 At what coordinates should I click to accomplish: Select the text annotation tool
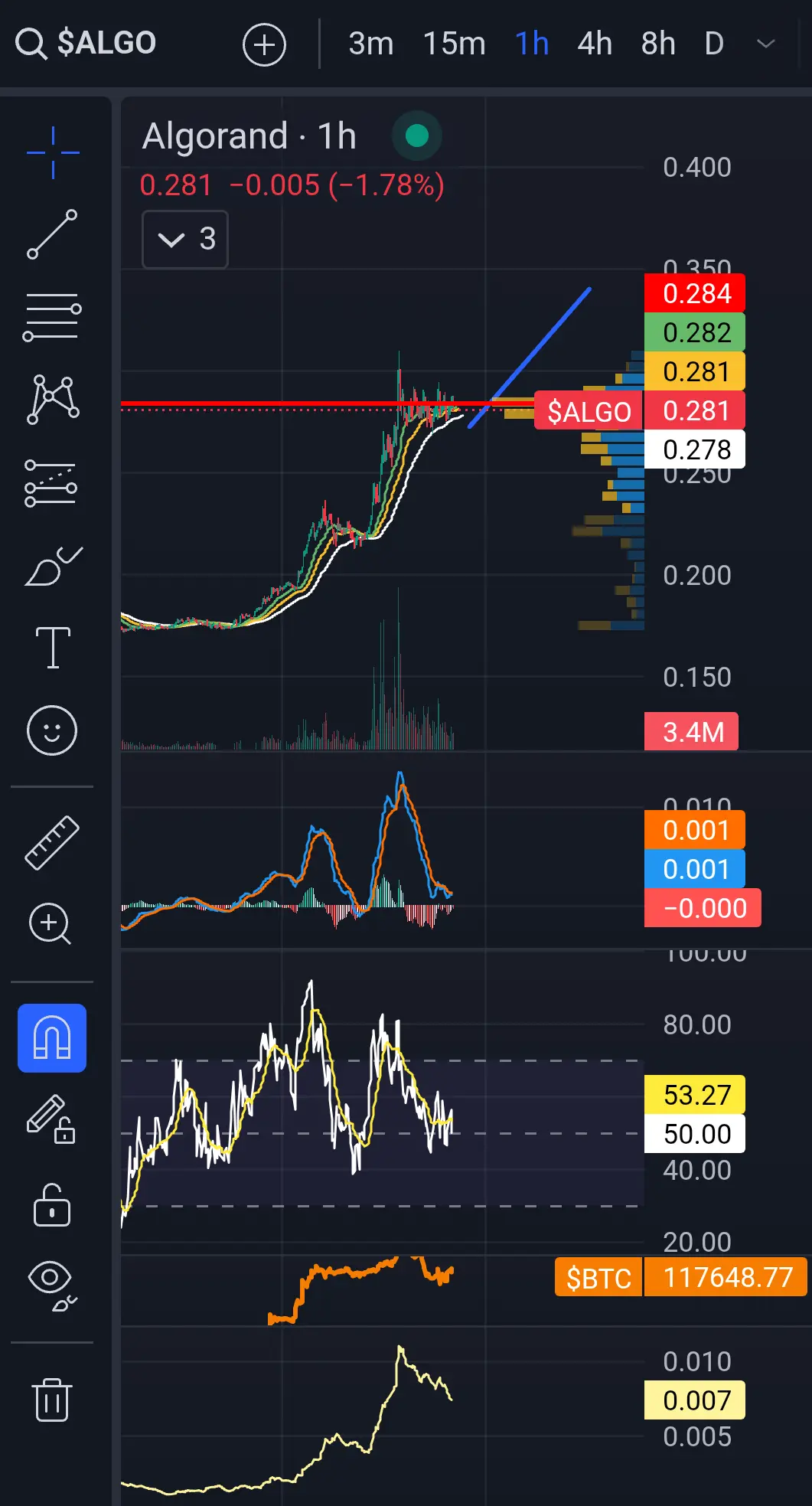click(x=53, y=648)
